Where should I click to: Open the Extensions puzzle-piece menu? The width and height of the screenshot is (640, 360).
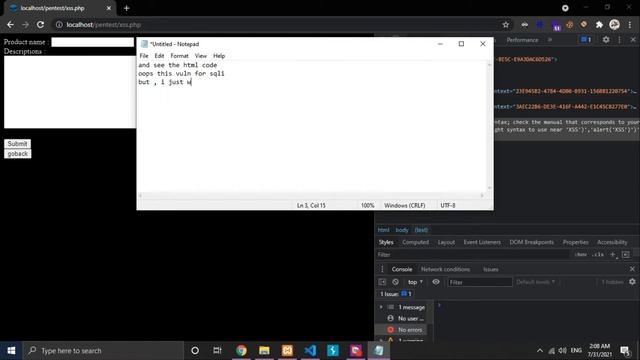(x=599, y=25)
